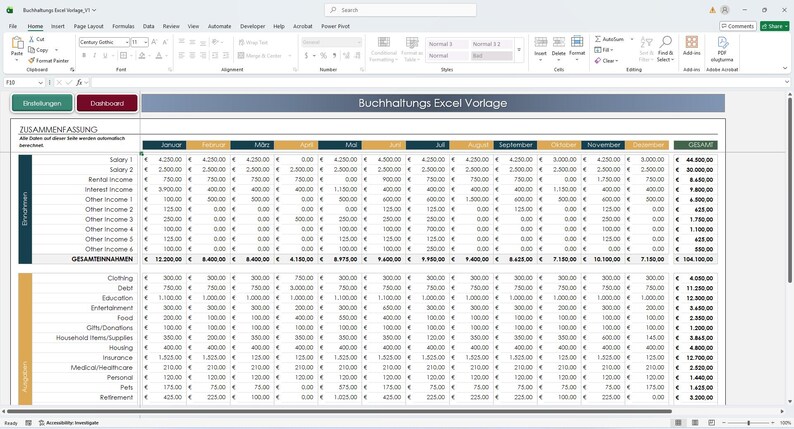This screenshot has width=794, height=429.
Task: Open Conditional Formatting in Styles group
Action: (384, 49)
